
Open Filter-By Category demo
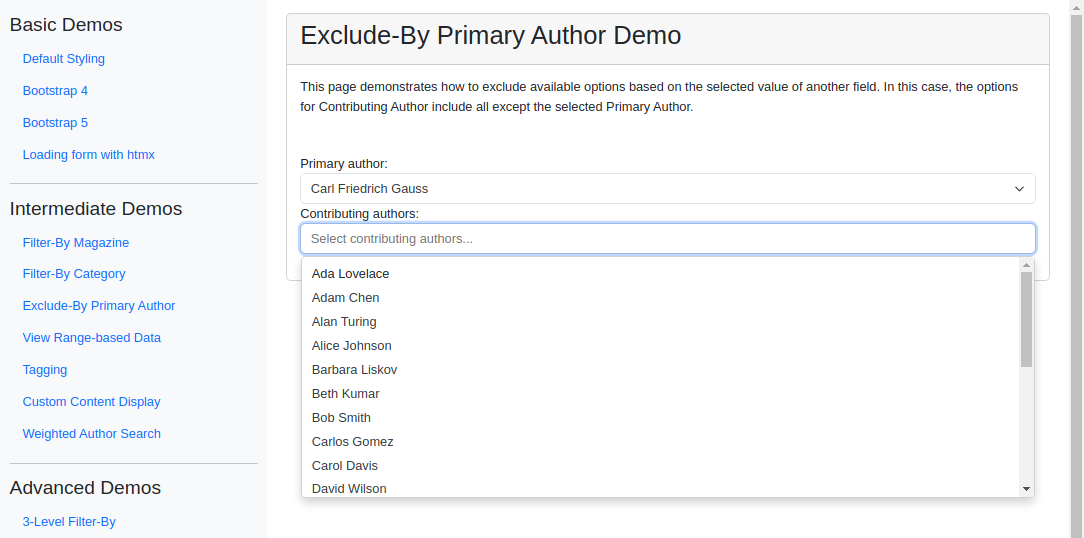(74, 274)
